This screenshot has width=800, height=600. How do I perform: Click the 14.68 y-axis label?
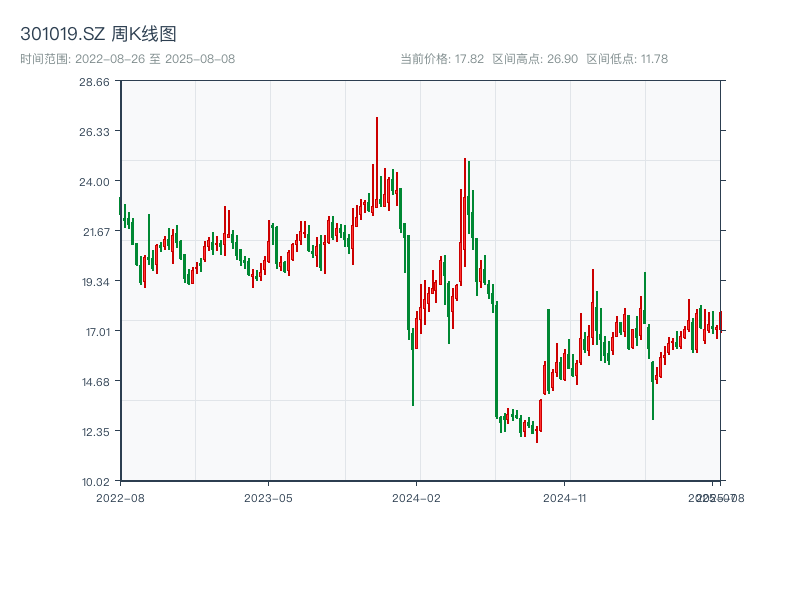point(94,382)
